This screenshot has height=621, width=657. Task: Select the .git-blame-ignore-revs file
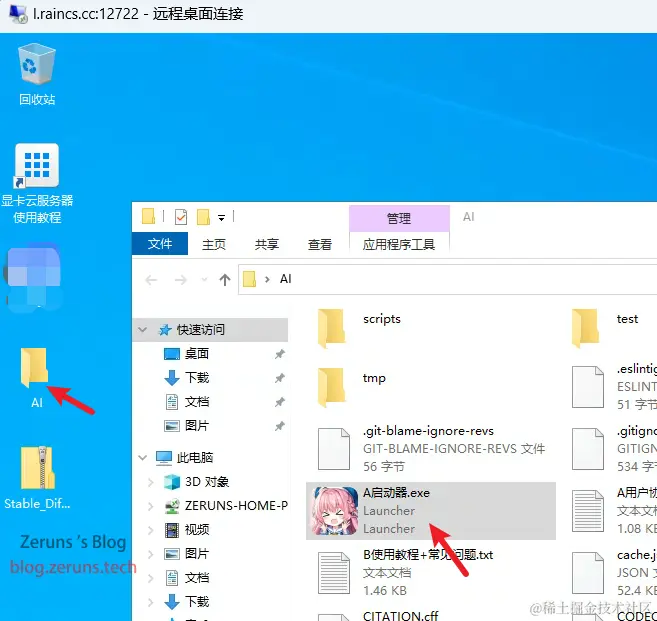click(431, 449)
